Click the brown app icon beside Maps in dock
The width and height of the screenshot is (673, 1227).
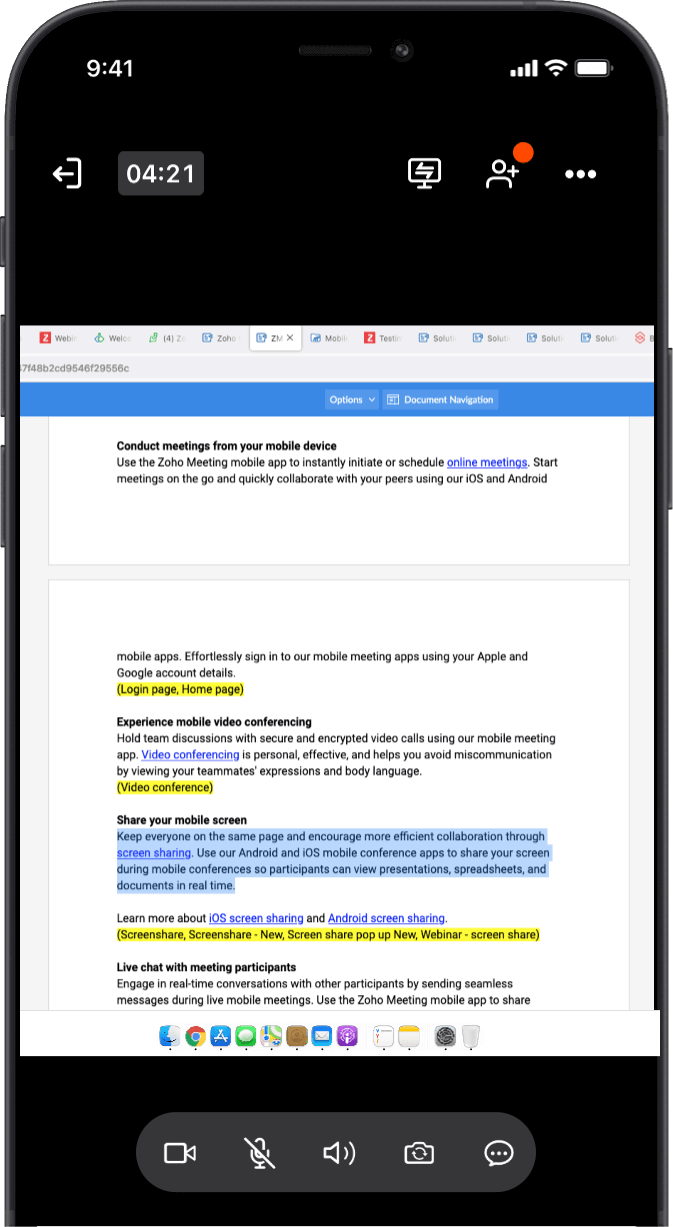tap(296, 1036)
